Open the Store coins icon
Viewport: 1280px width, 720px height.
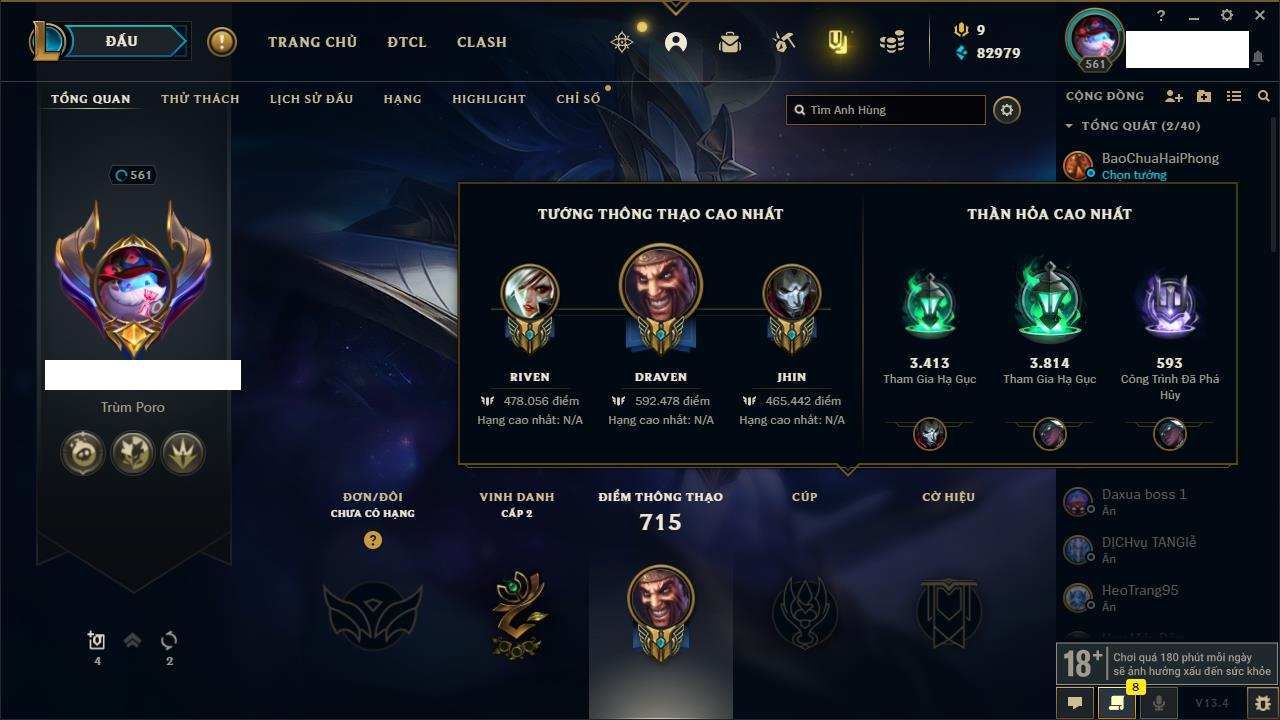tap(892, 42)
